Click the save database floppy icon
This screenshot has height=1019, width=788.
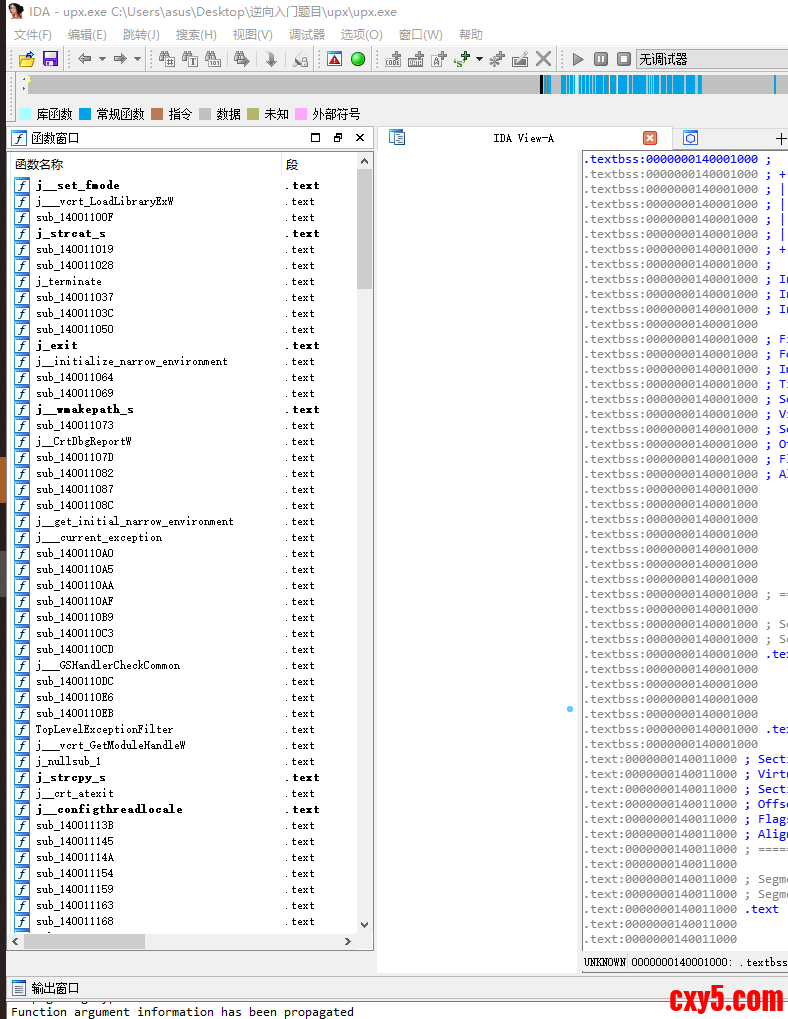(x=49, y=59)
